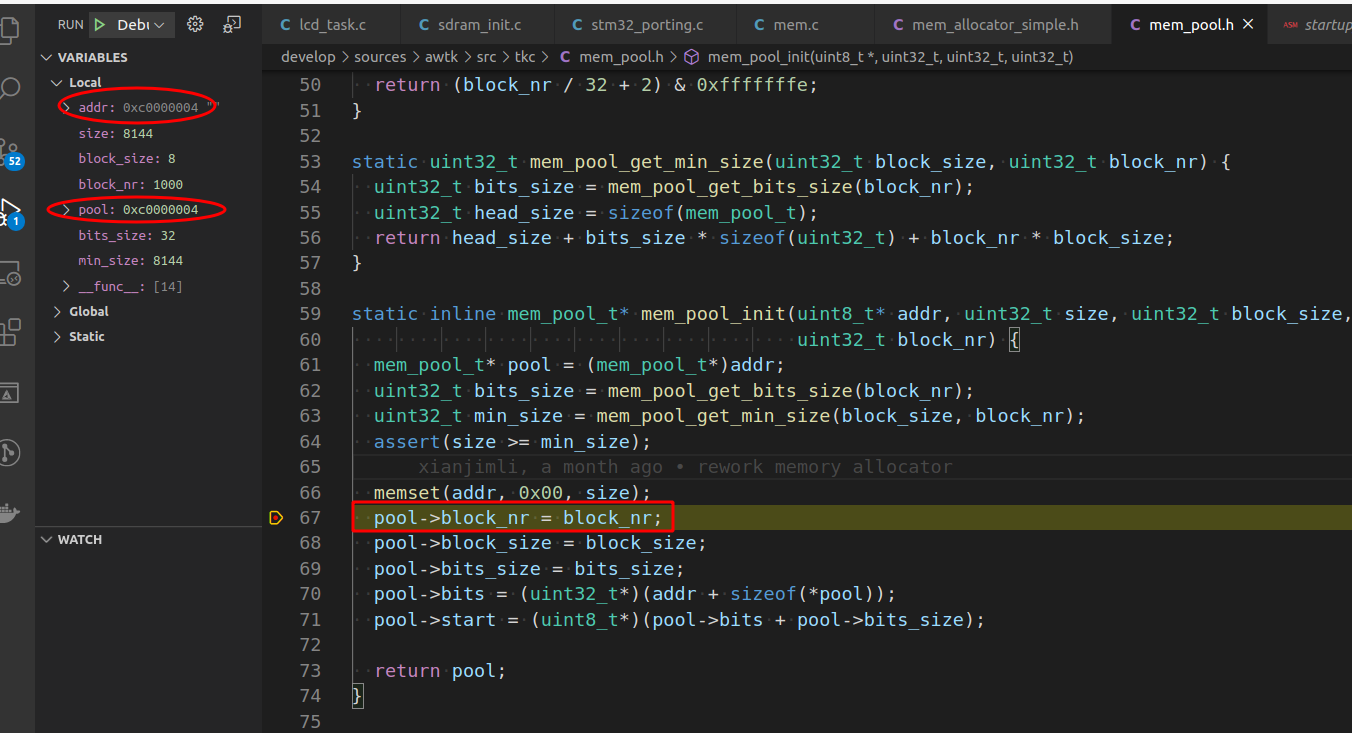Open the Docker view in the activity bar

coord(8,512)
